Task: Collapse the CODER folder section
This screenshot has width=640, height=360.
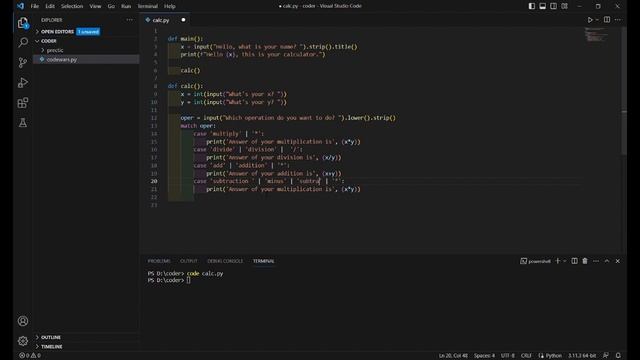Action: [x=49, y=41]
